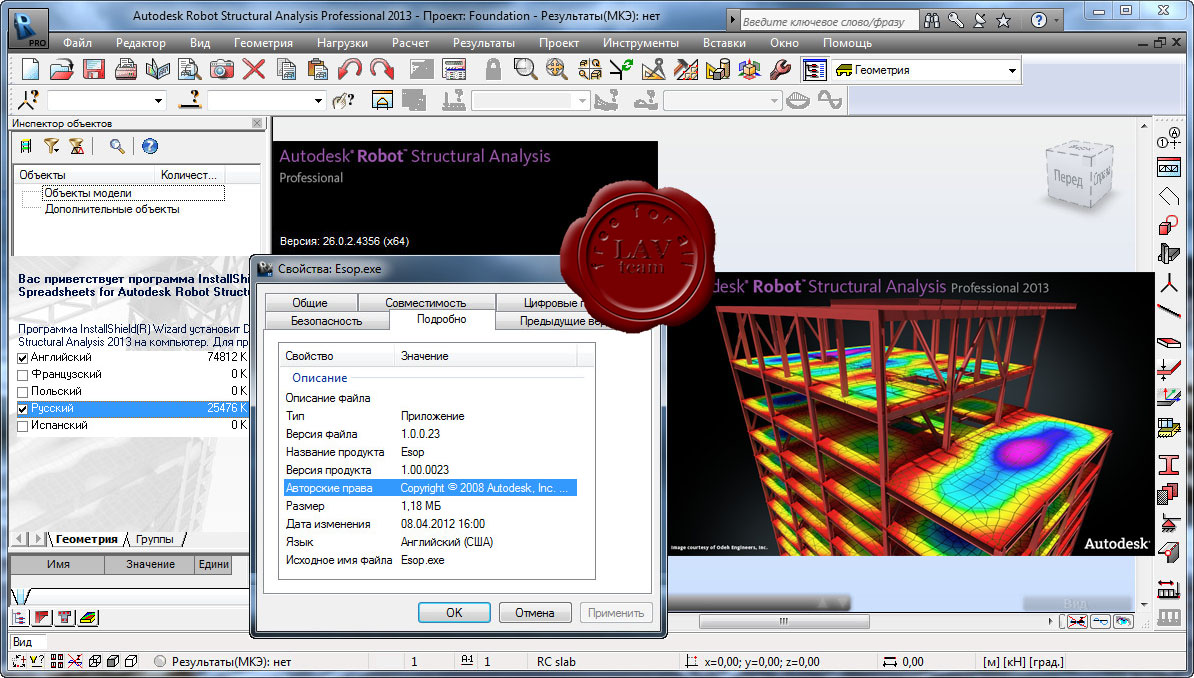Click the binoculars search icon in title bar

931,21
